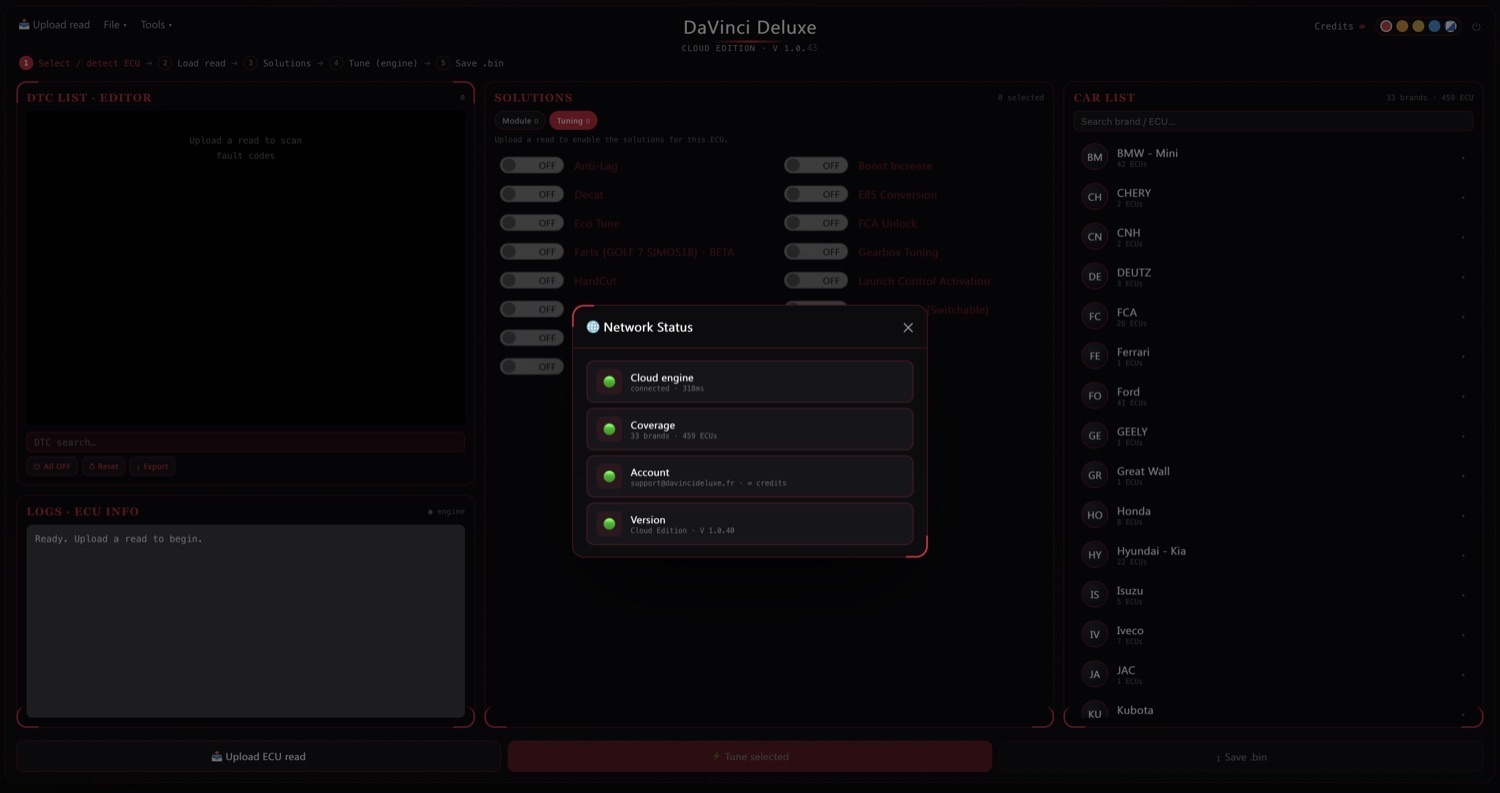Screen dimensions: 1500x793
Task: Toggle the Gearbox Tuning switch
Action: click(816, 252)
